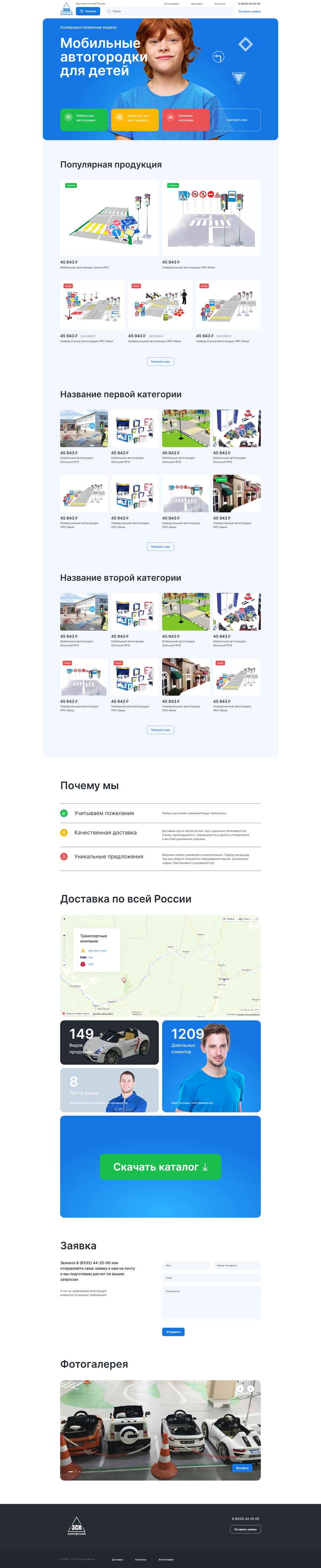
Task: Click the yellow icon beside Качественная доставка
Action: tap(64, 833)
